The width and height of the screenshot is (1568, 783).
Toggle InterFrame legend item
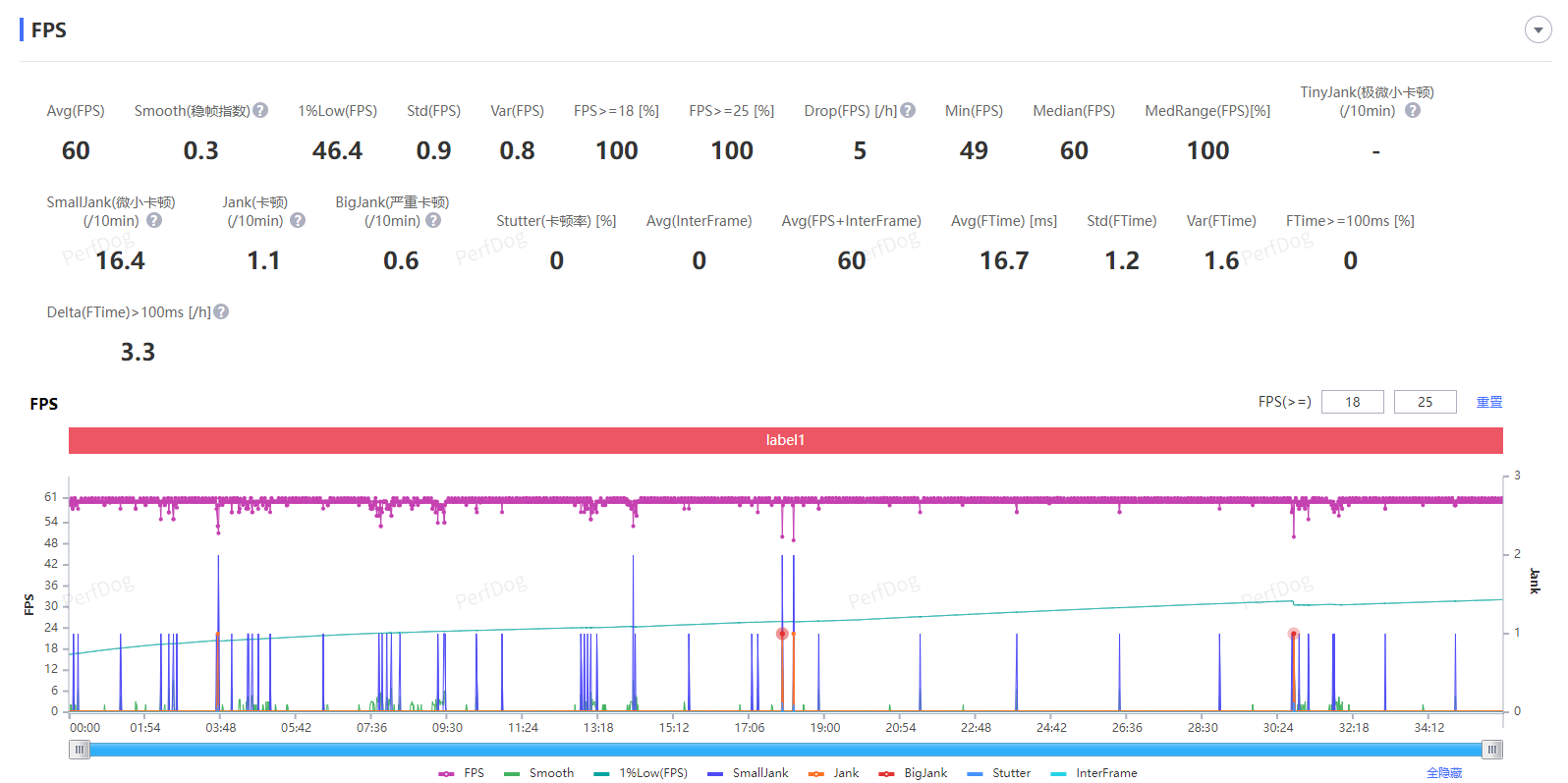(x=1094, y=773)
